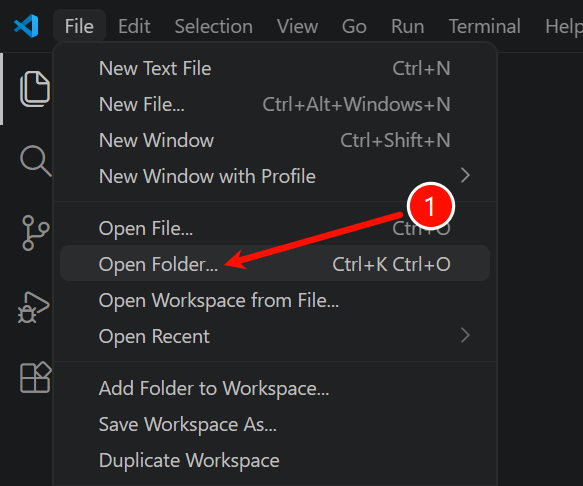
Task: Open the Source Control view icon
Action: [x=35, y=233]
